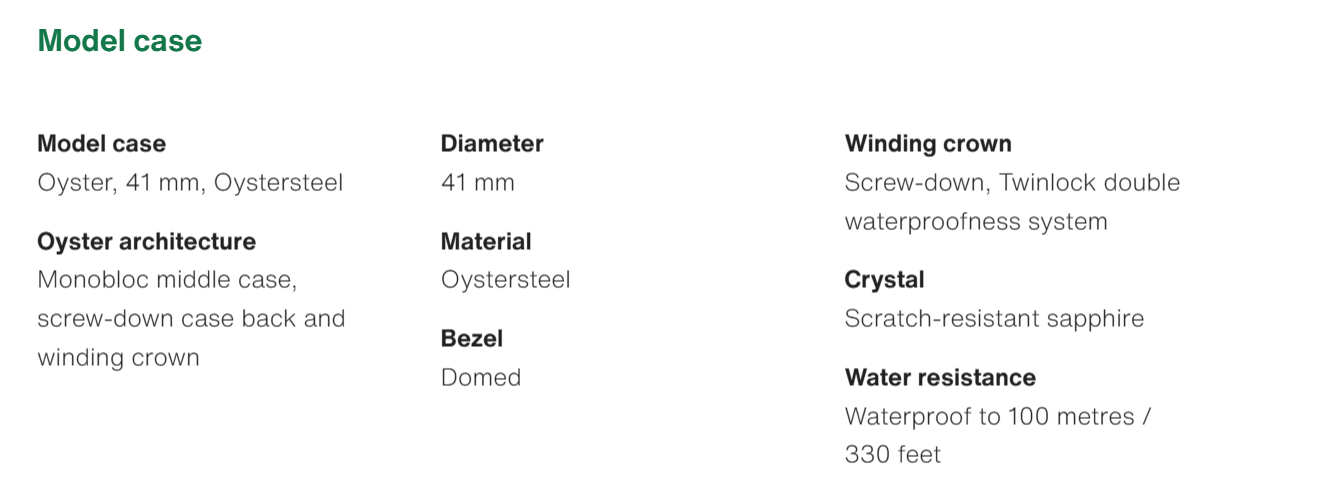Click the bold 'Winding crown' label
Viewport: 1321px width, 499px height.
pos(928,144)
